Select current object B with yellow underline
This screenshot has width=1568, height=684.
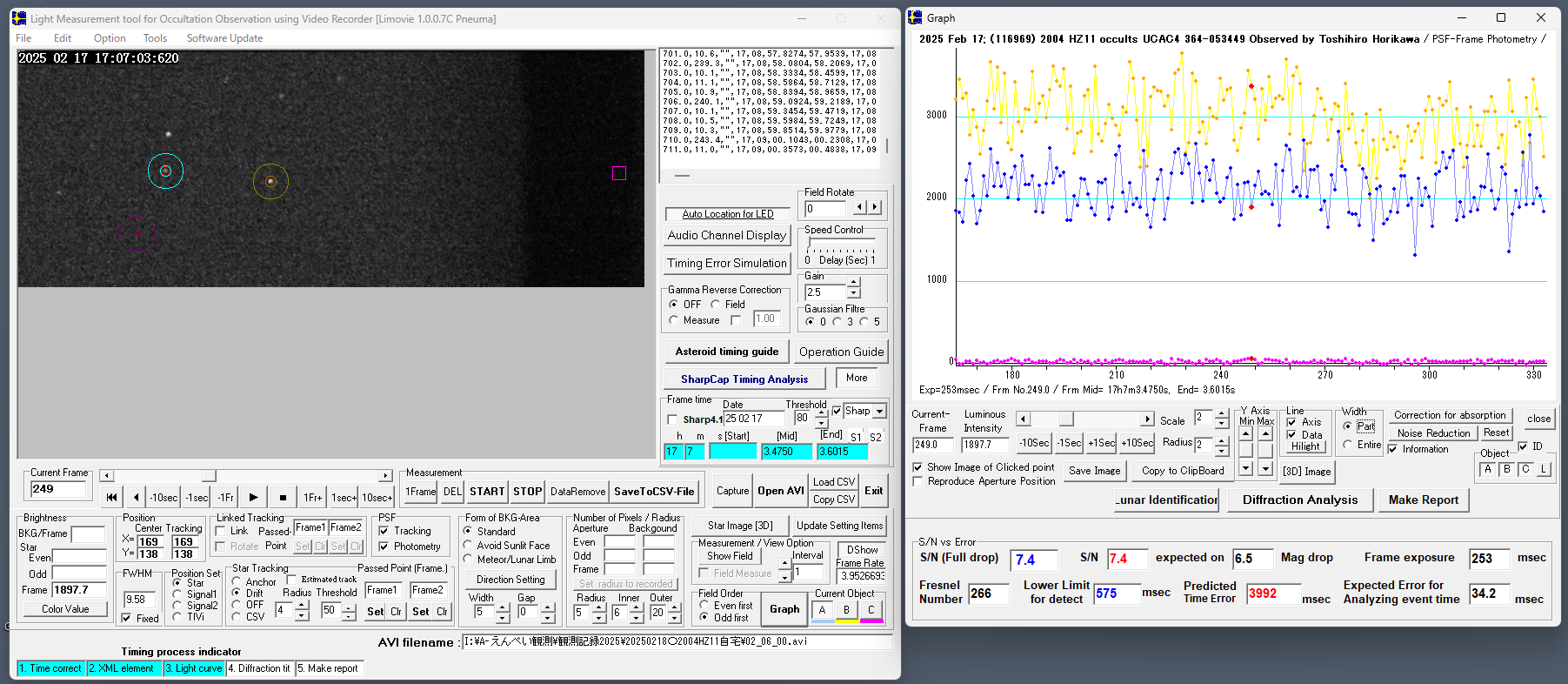846,610
